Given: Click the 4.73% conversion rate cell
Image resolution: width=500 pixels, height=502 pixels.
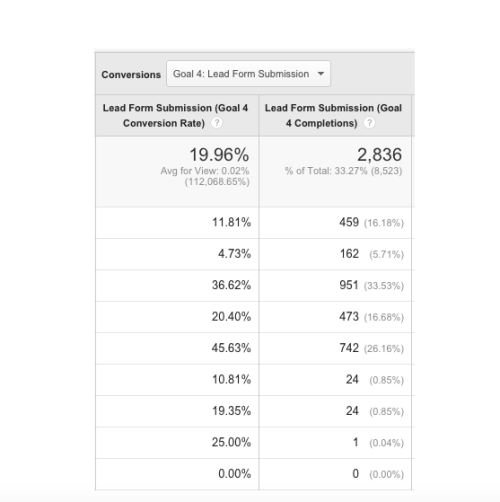Looking at the screenshot, I should [234, 254].
